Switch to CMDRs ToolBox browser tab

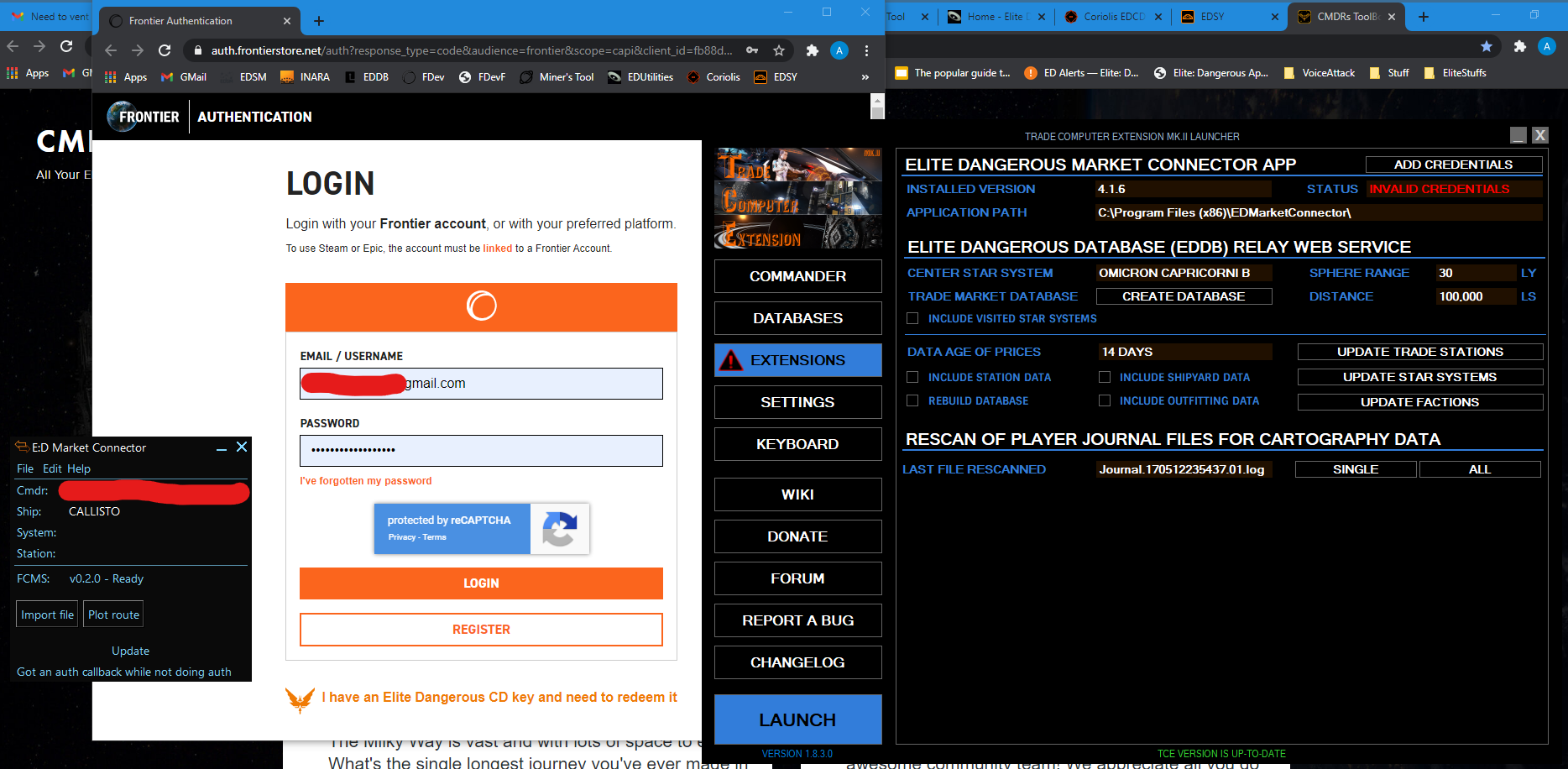click(x=1346, y=17)
